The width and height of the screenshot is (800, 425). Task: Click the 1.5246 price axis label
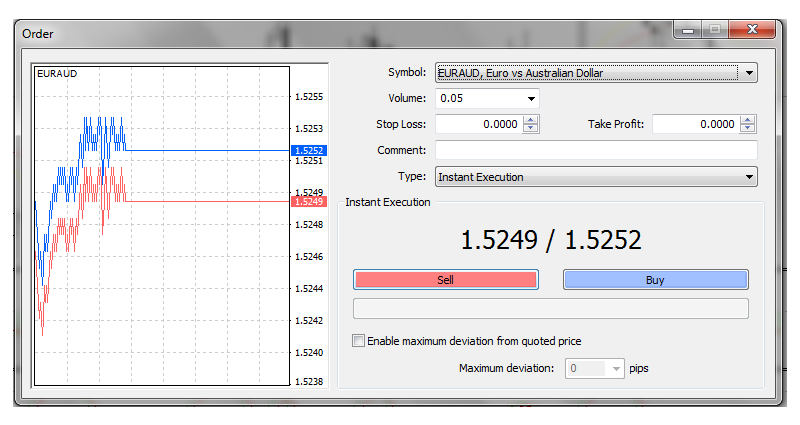pos(309,256)
